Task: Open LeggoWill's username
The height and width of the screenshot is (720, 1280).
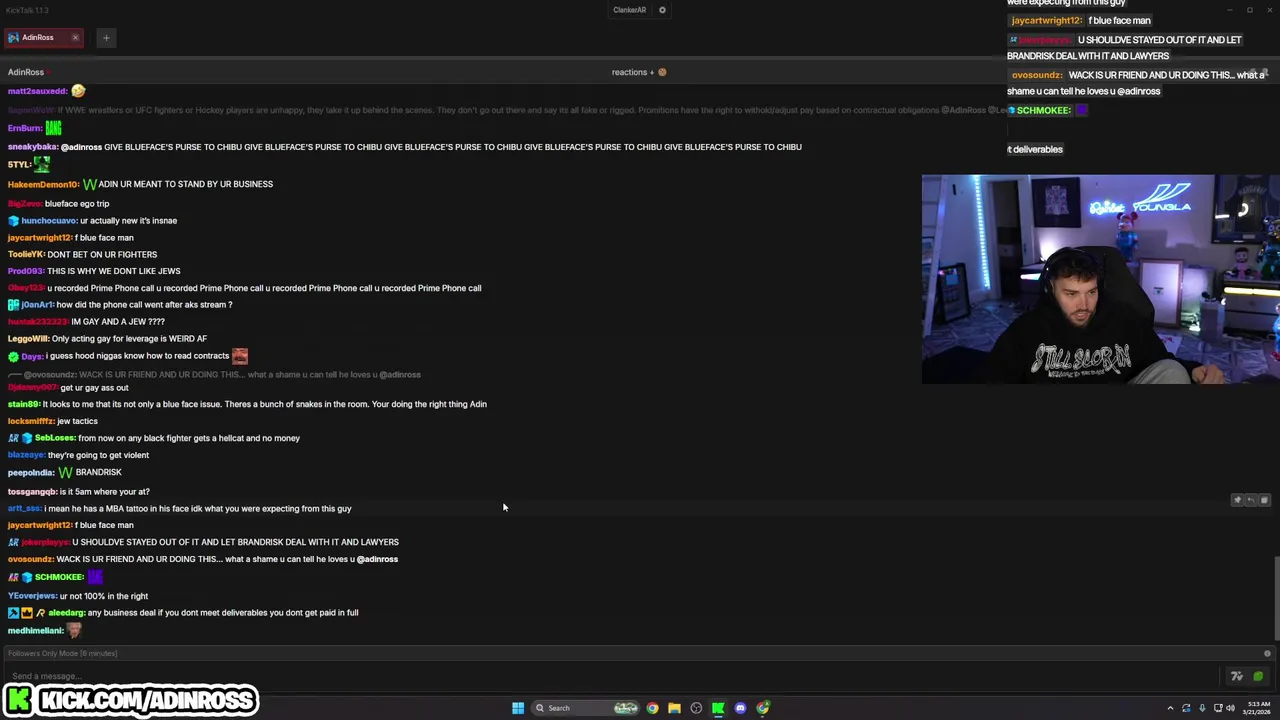Action: click(x=28, y=339)
